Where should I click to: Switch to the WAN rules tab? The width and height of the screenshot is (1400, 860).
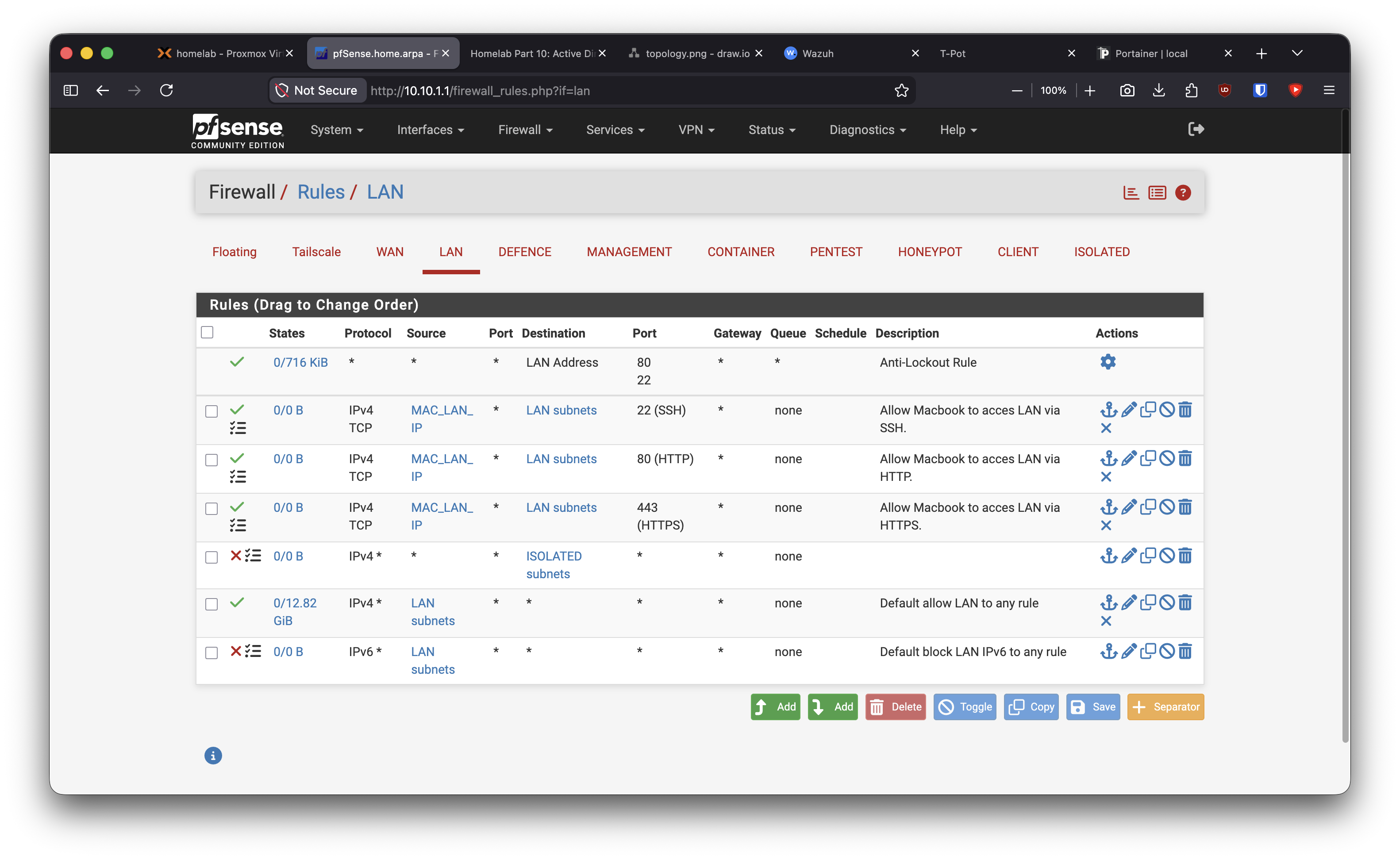pyautogui.click(x=390, y=251)
